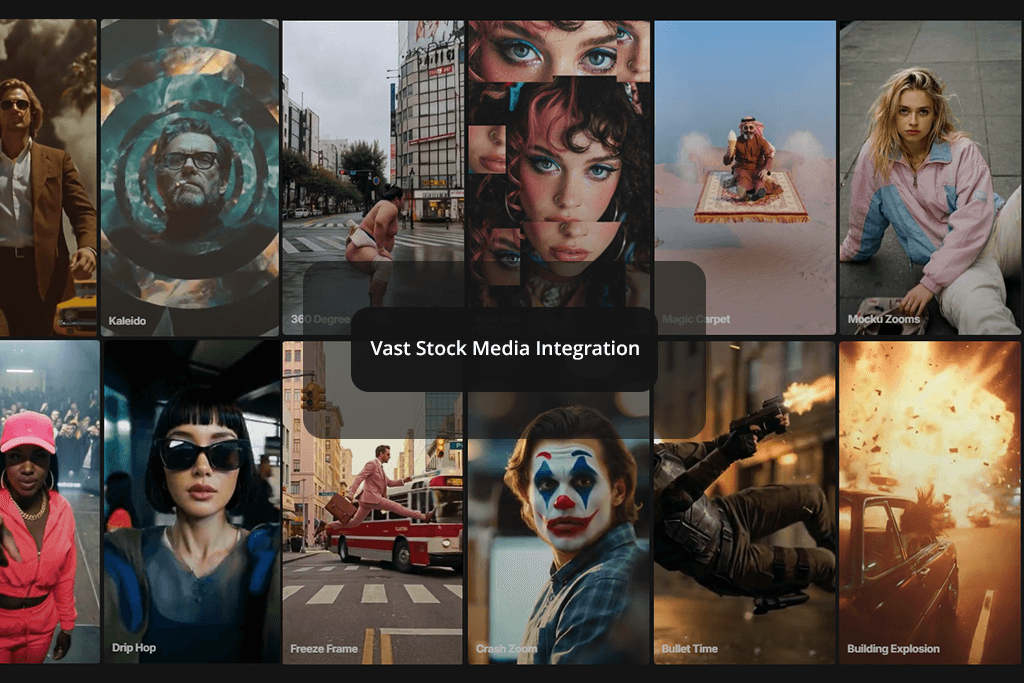Click the Bullet Time label text
Image resolution: width=1024 pixels, height=683 pixels.
689,648
